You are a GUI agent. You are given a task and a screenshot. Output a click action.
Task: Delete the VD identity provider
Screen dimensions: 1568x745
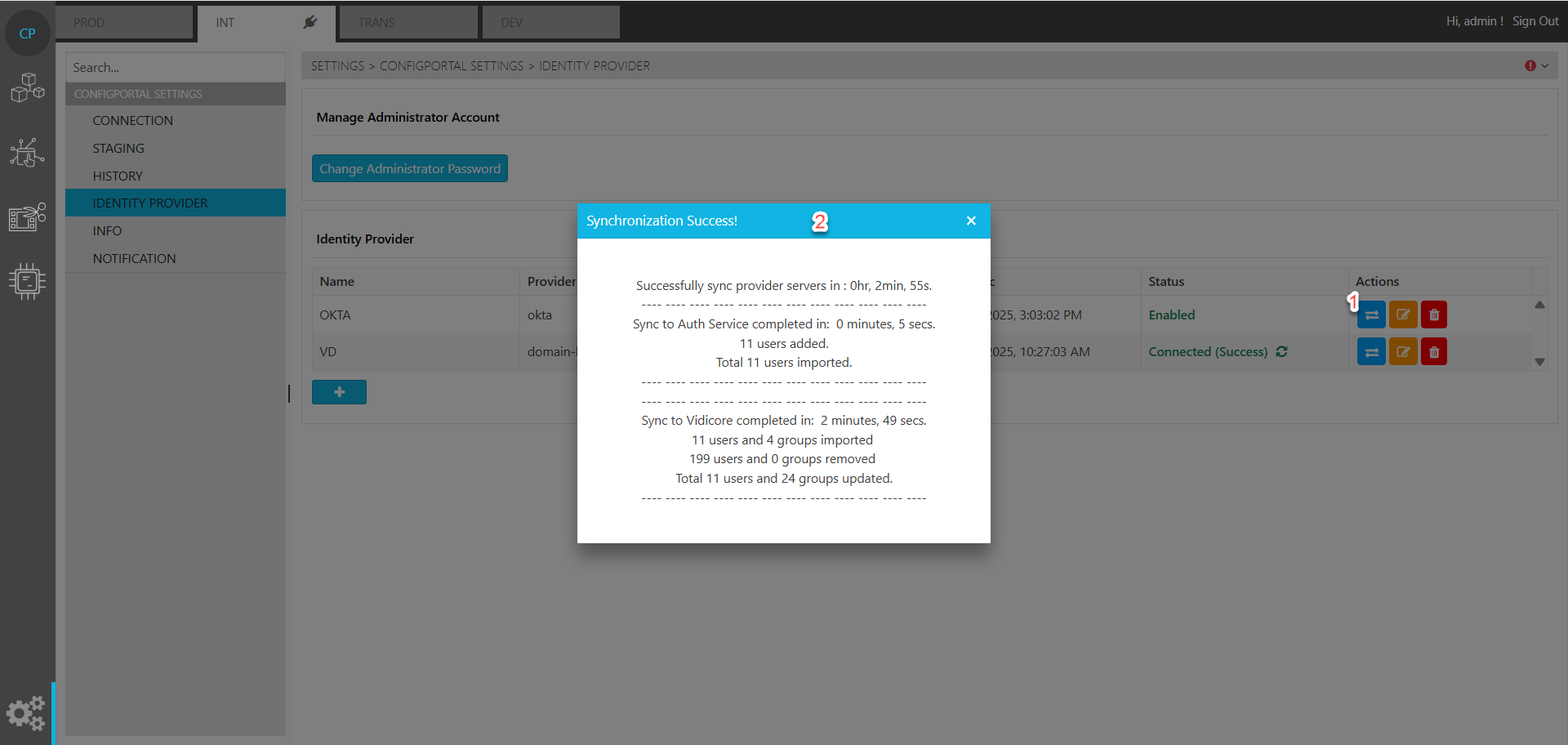(1434, 352)
